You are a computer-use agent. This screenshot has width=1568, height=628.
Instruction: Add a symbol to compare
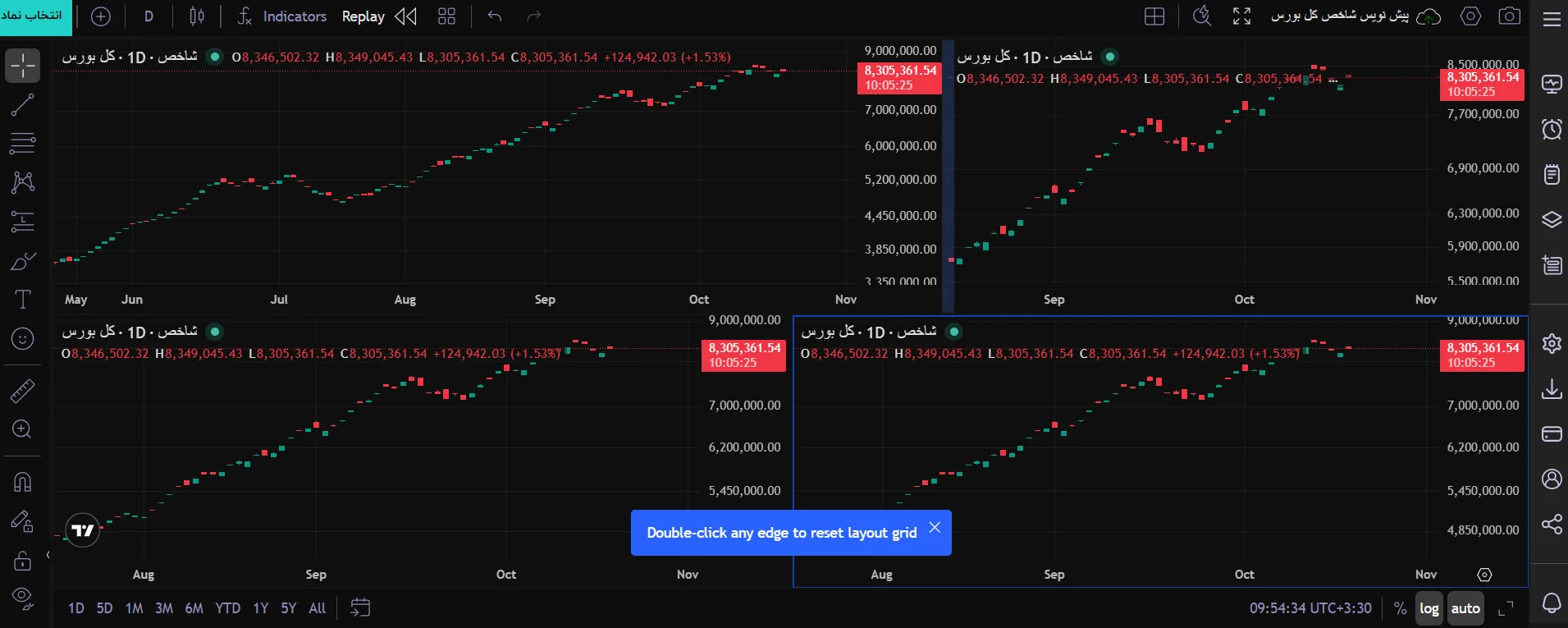(x=101, y=16)
